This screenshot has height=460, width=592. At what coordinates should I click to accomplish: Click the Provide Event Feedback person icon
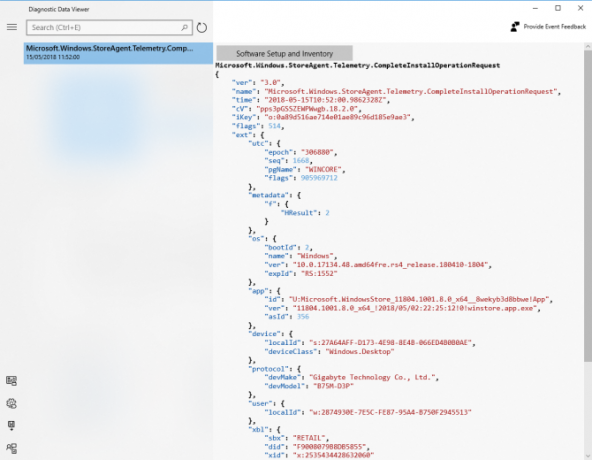[x=515, y=27]
